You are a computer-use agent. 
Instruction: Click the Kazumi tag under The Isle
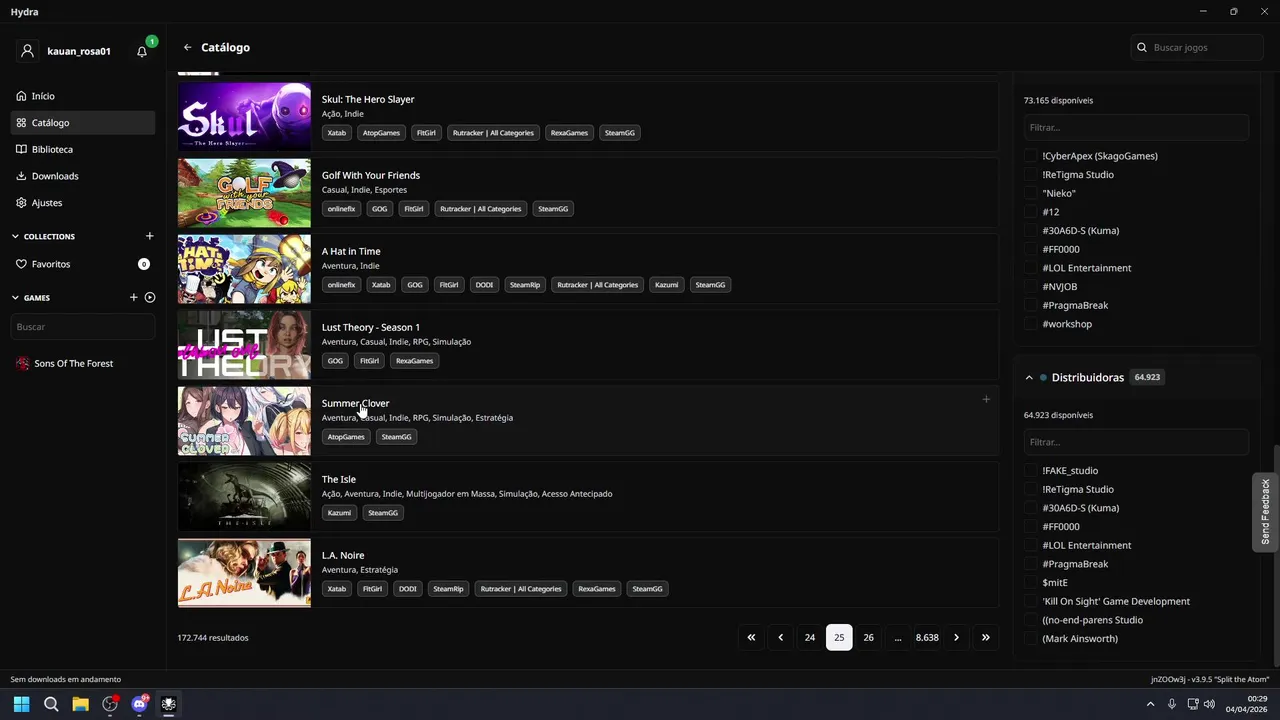(x=339, y=512)
